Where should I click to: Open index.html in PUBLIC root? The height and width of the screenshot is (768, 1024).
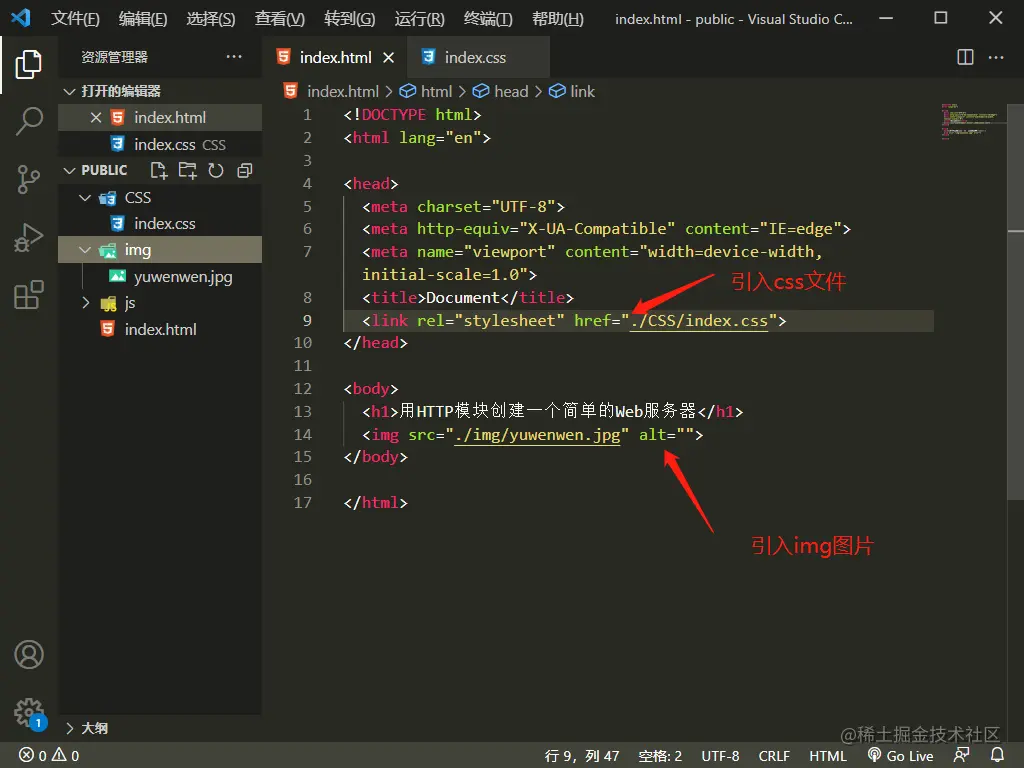click(160, 329)
